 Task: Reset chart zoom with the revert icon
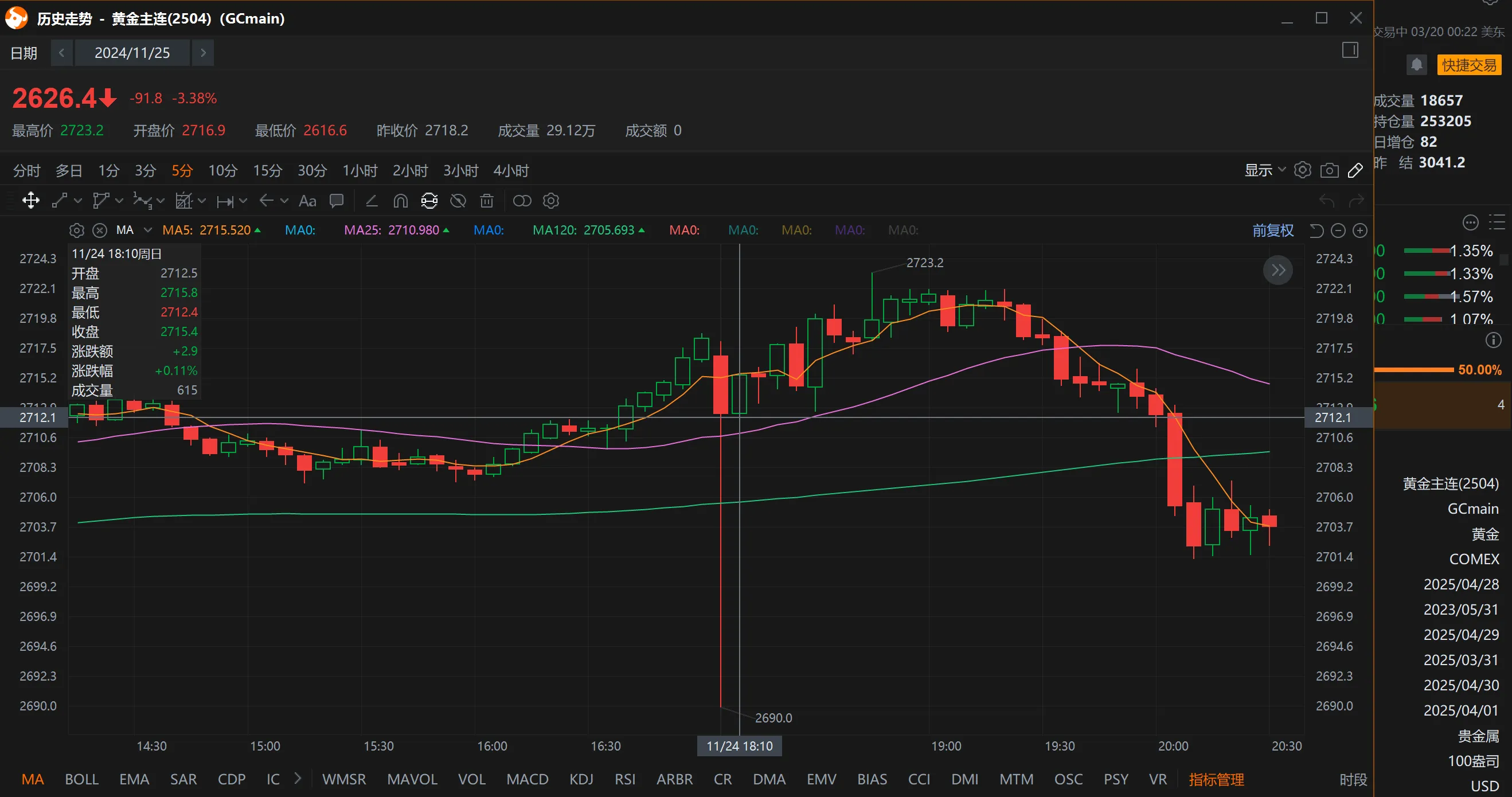[1316, 230]
